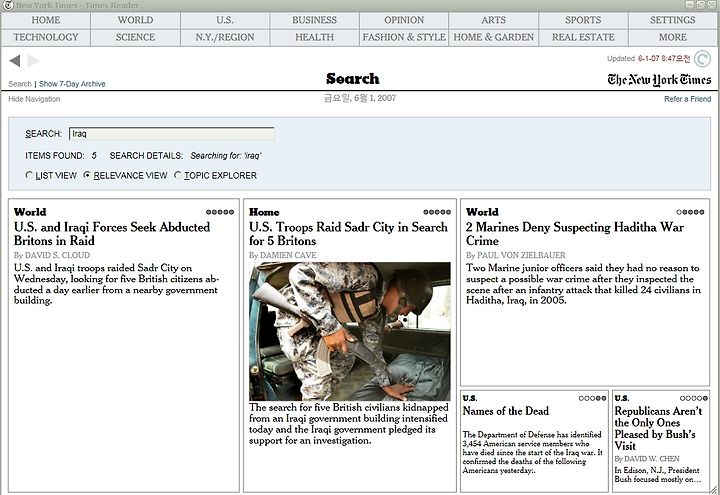Open the Fashion & Style section
The height and width of the screenshot is (495, 720).
(x=404, y=37)
